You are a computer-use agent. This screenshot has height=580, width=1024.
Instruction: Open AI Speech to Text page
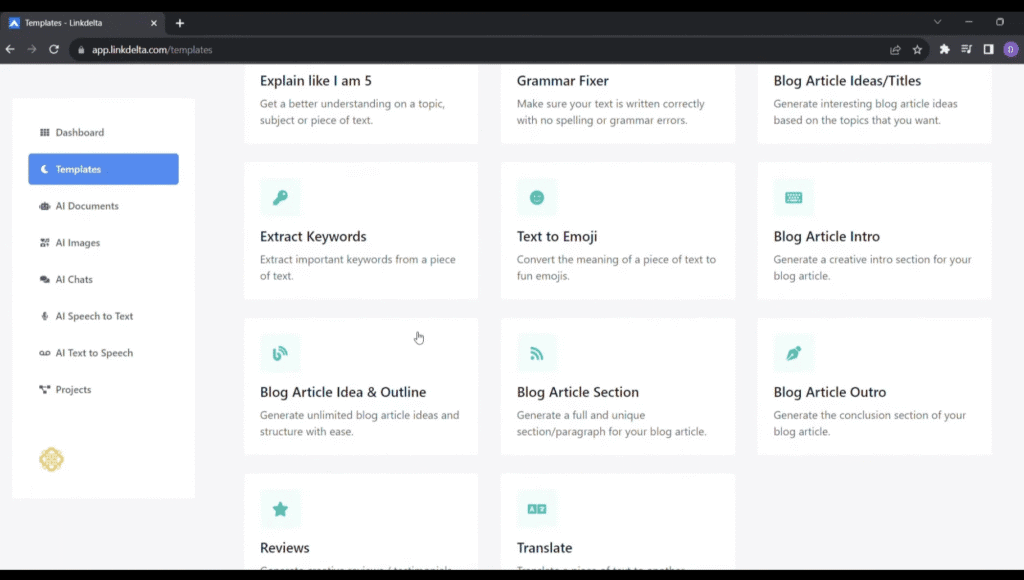pos(93,316)
